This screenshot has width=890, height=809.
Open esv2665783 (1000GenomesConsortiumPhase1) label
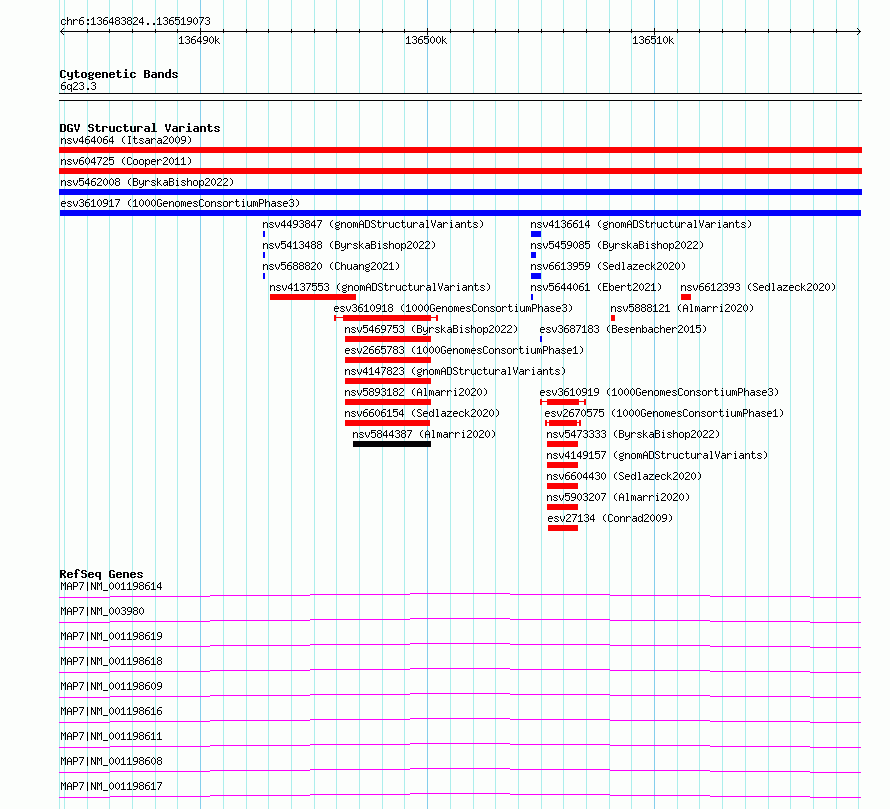tap(464, 350)
